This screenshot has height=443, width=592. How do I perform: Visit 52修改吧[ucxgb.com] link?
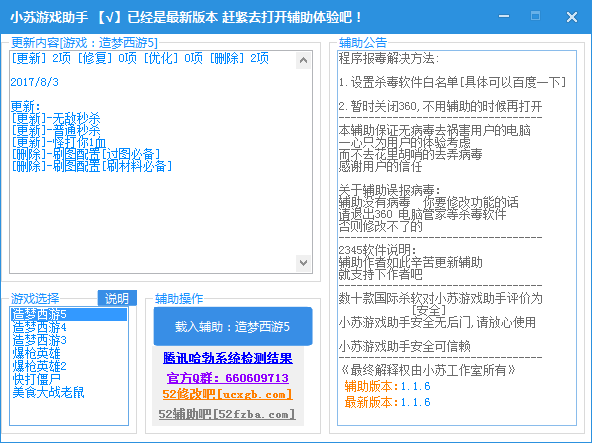(228, 395)
